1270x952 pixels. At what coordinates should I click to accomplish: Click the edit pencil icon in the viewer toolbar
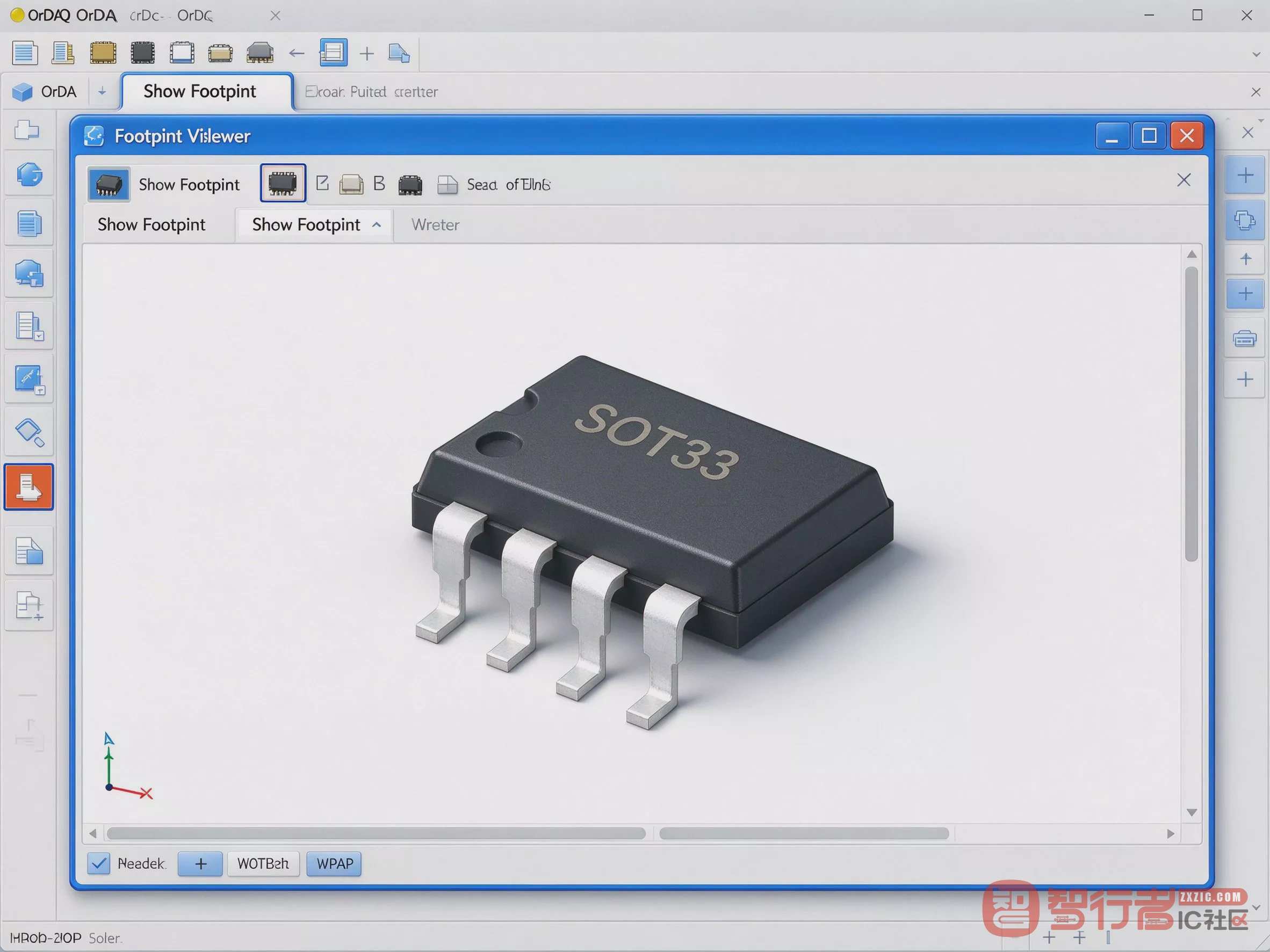pos(322,183)
